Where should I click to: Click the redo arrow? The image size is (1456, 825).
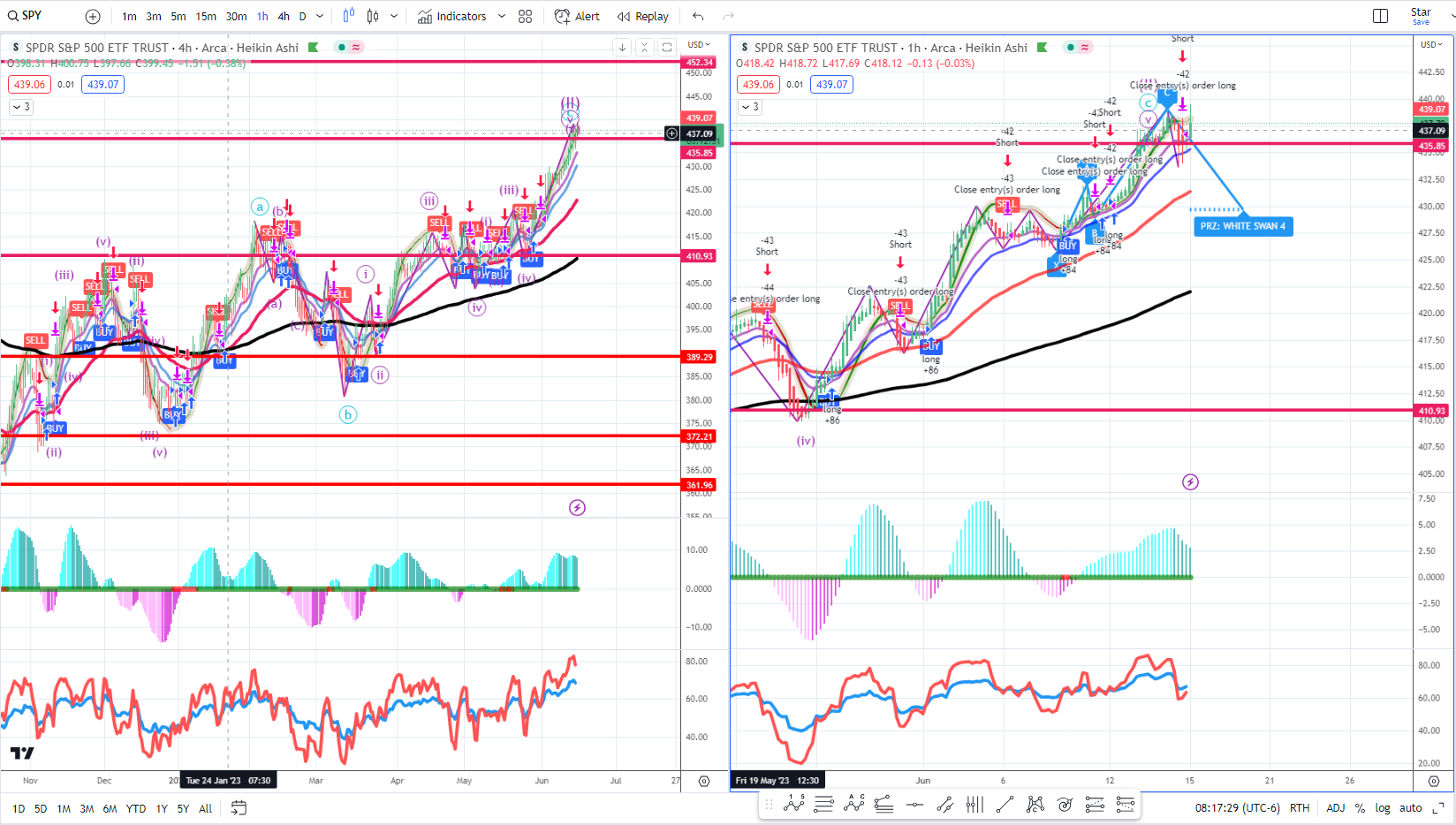pyautogui.click(x=728, y=17)
